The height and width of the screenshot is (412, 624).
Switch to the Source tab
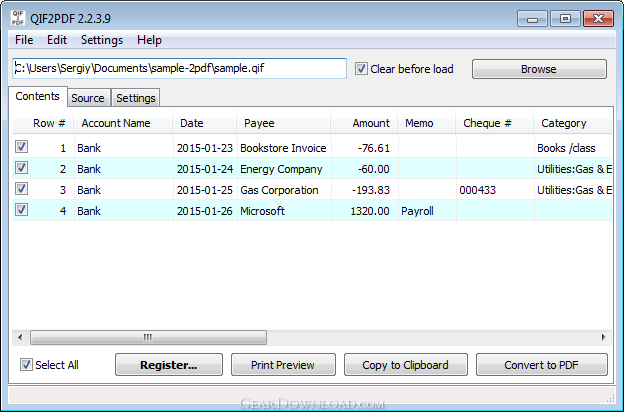[88, 98]
